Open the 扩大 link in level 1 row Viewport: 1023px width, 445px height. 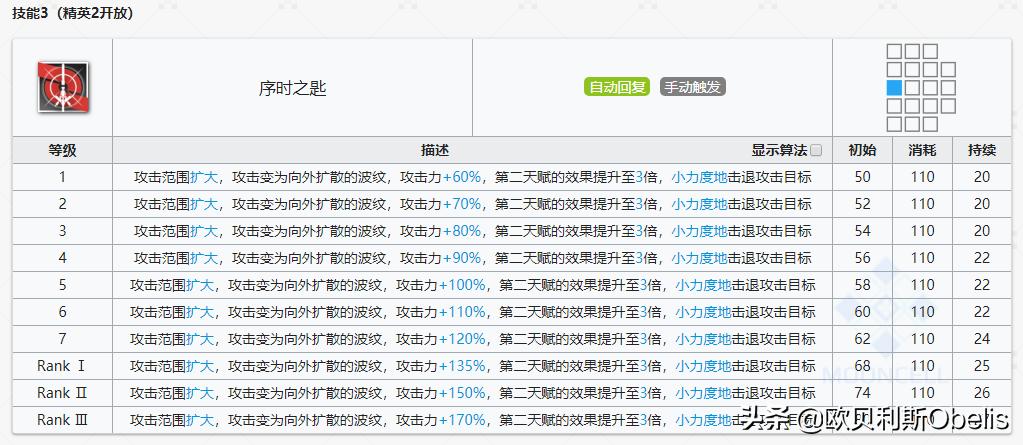pos(204,177)
